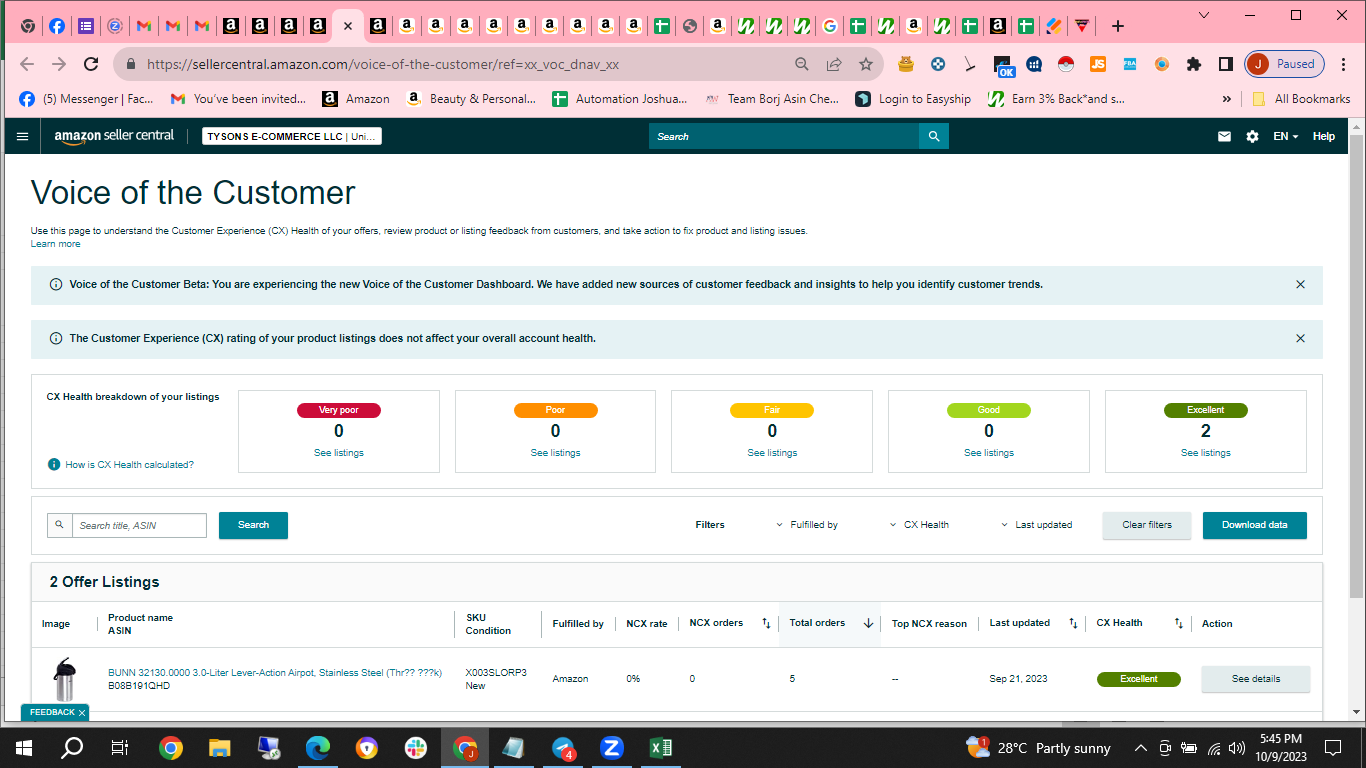Click the SKU X003SLORP3 cell

pos(496,673)
